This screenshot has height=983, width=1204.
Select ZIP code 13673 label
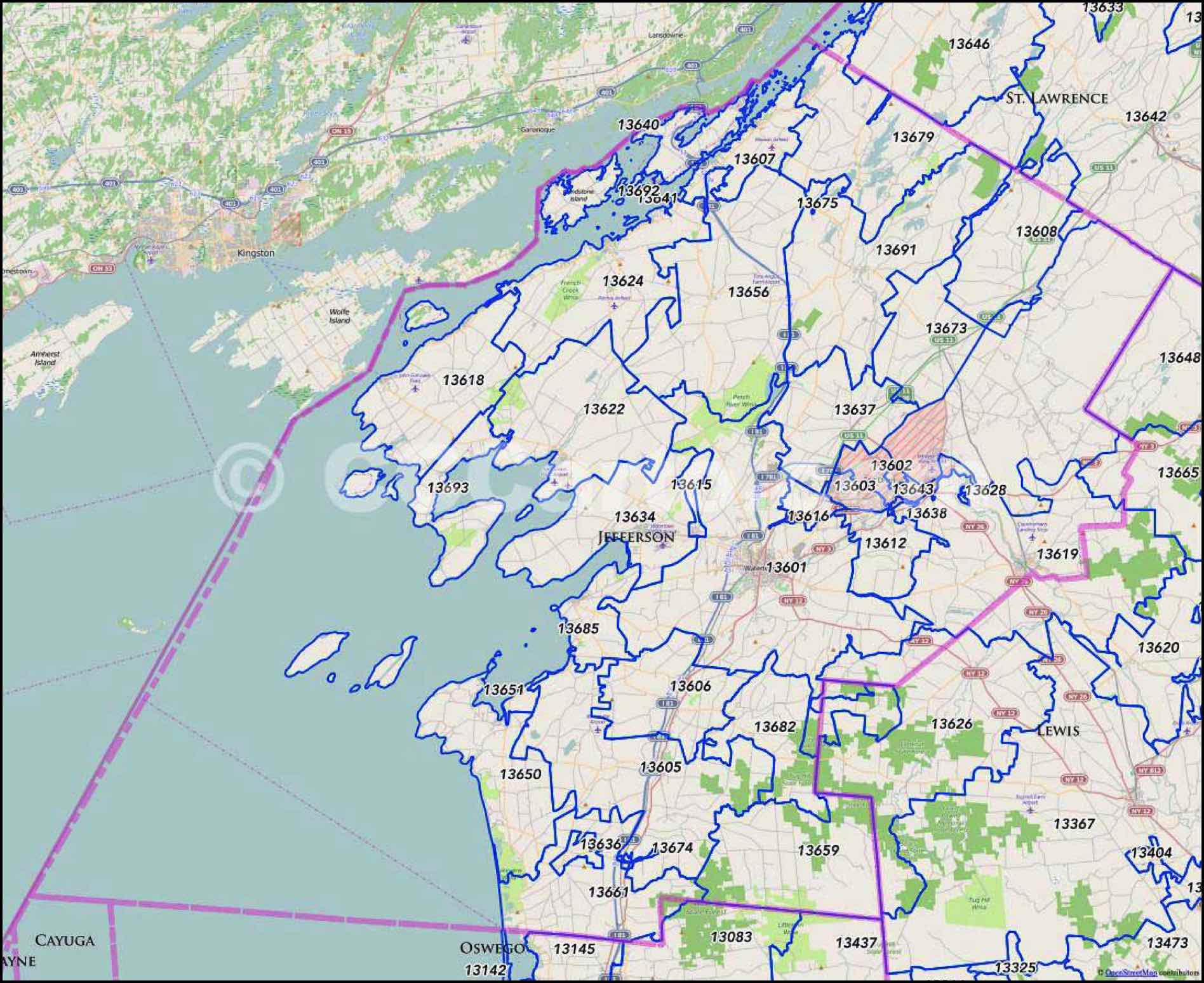coord(946,328)
